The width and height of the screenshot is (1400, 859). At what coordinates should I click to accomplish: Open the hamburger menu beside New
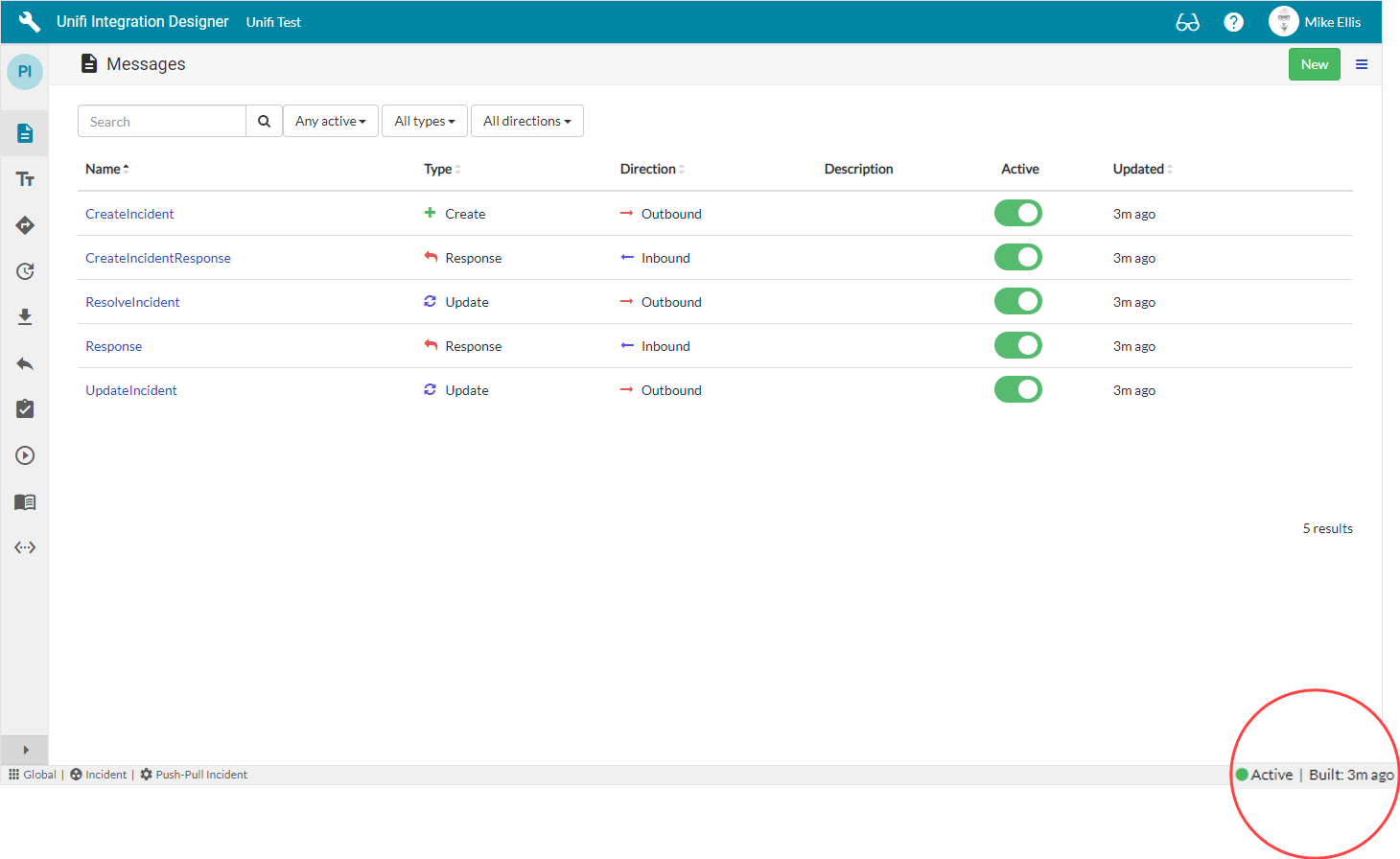click(1361, 64)
